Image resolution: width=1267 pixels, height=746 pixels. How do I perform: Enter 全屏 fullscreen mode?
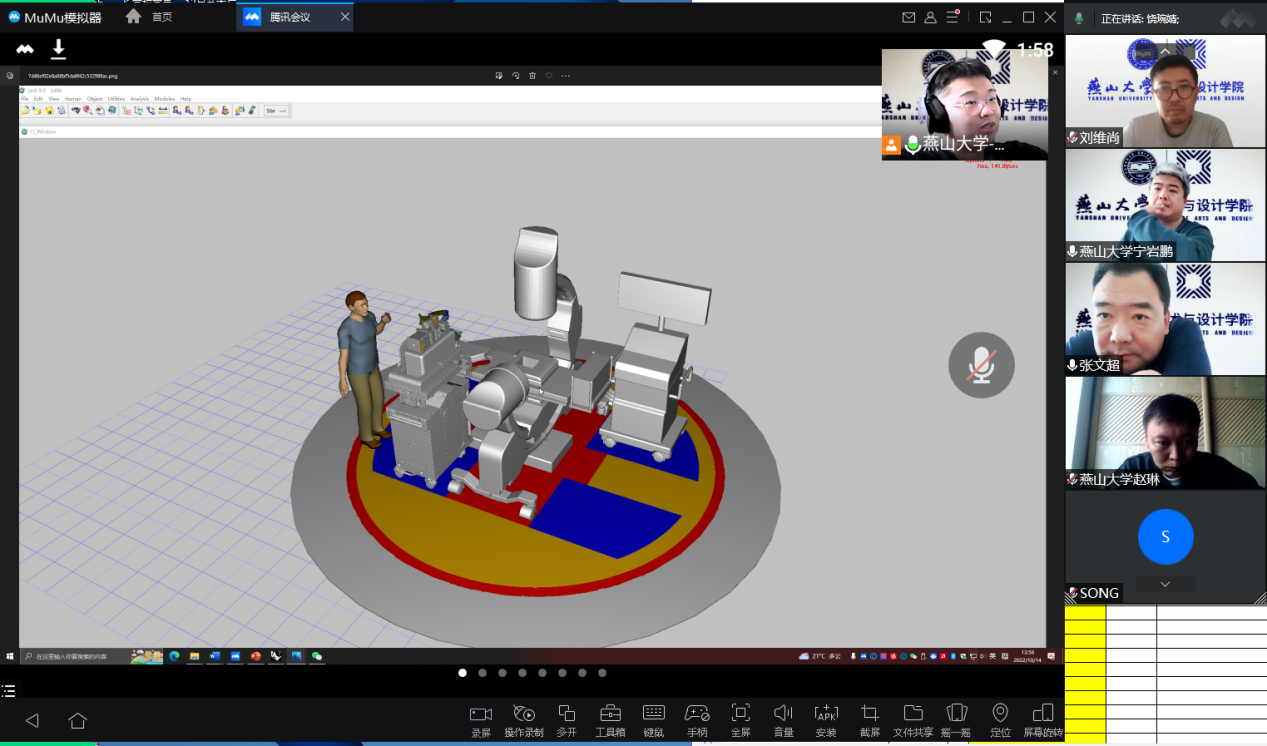[x=740, y=714]
